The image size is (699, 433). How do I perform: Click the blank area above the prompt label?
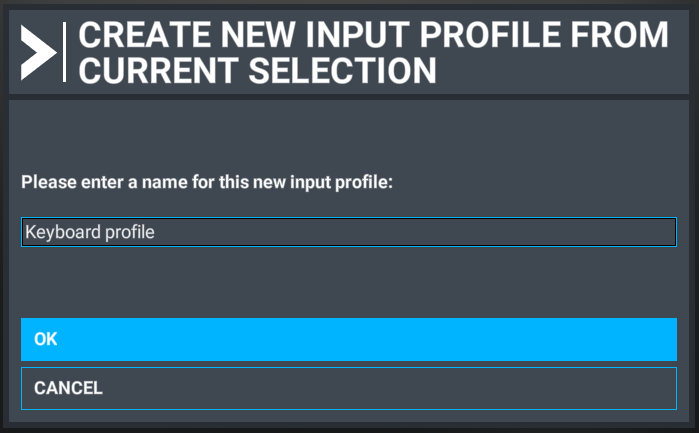349,134
